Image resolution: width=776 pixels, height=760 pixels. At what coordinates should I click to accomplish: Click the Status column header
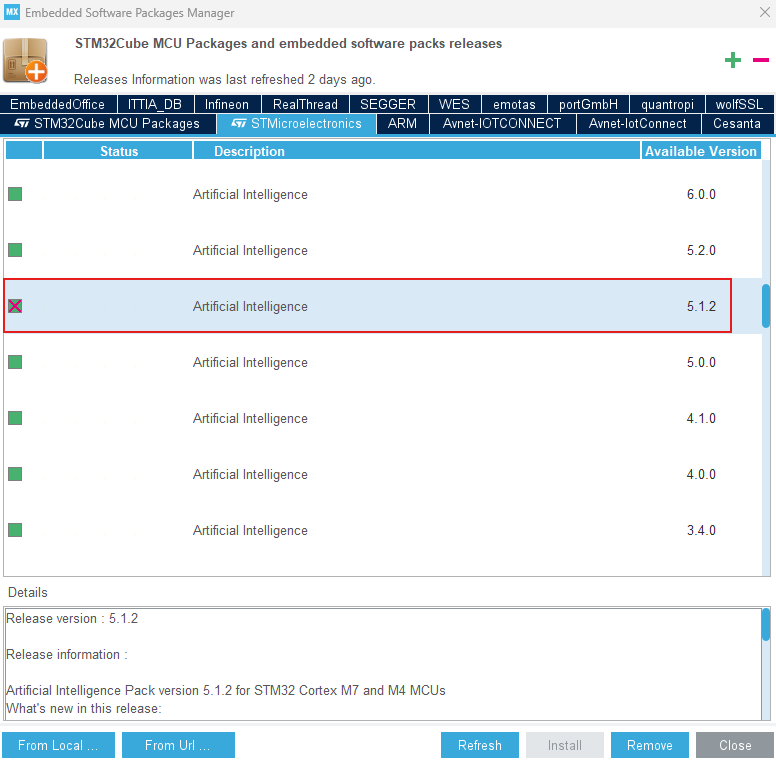tap(118, 151)
